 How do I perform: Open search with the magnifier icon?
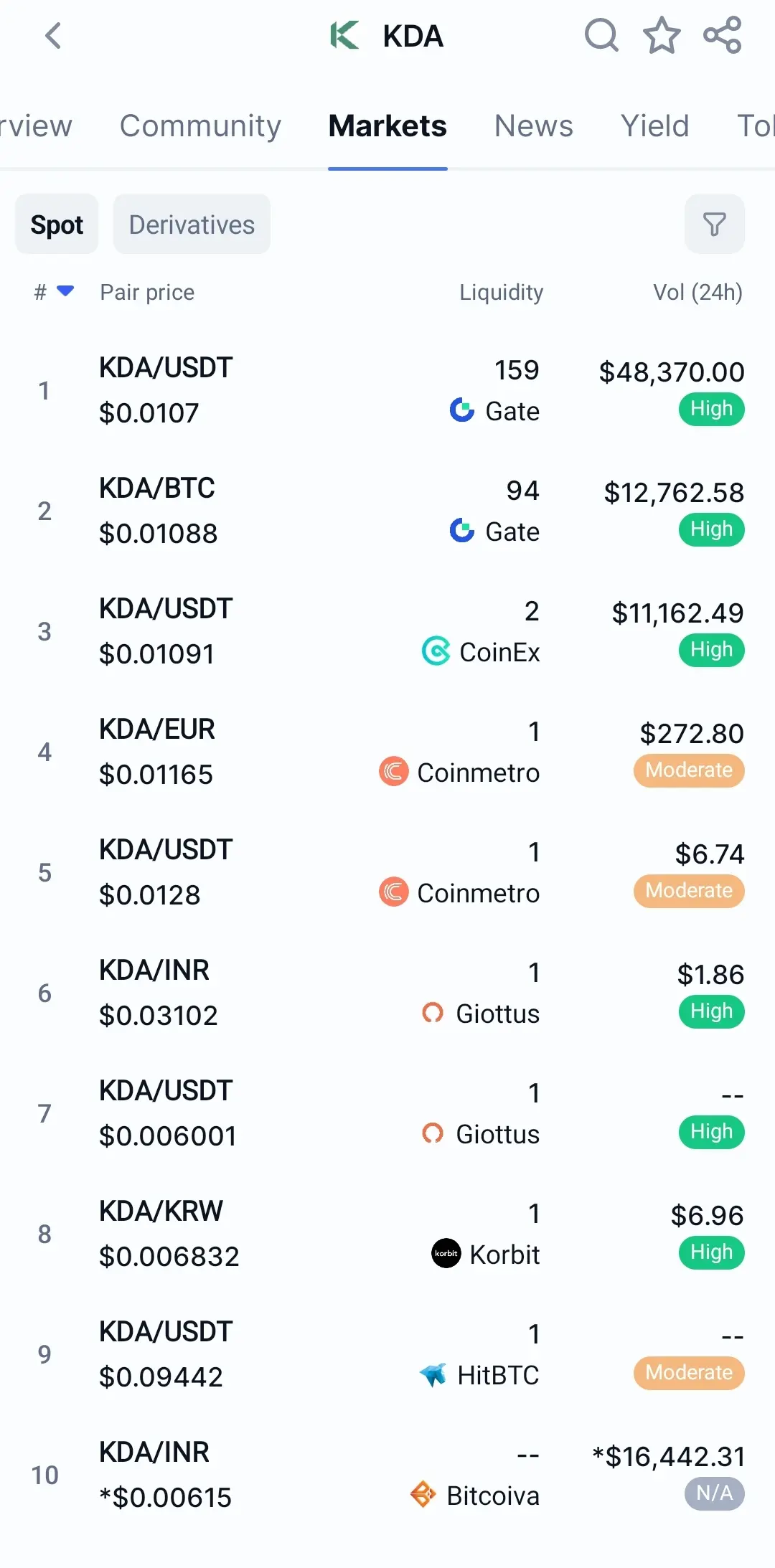point(601,36)
